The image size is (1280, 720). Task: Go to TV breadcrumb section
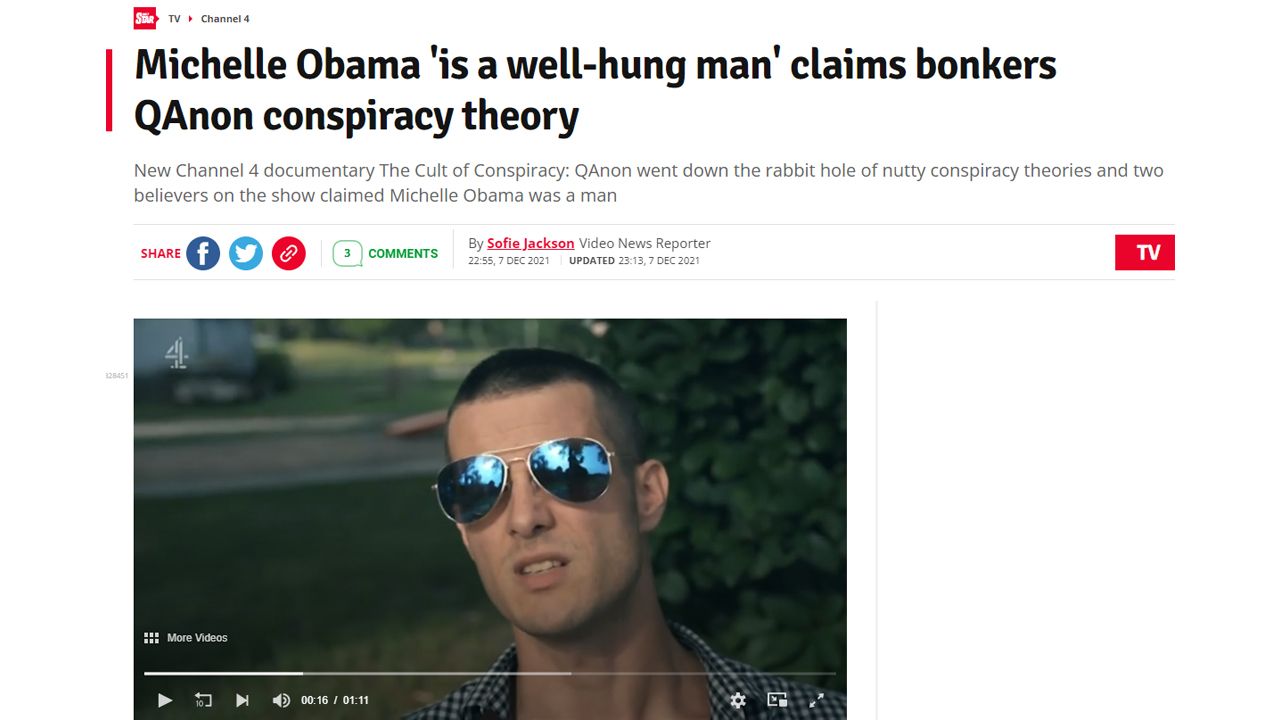tap(174, 19)
